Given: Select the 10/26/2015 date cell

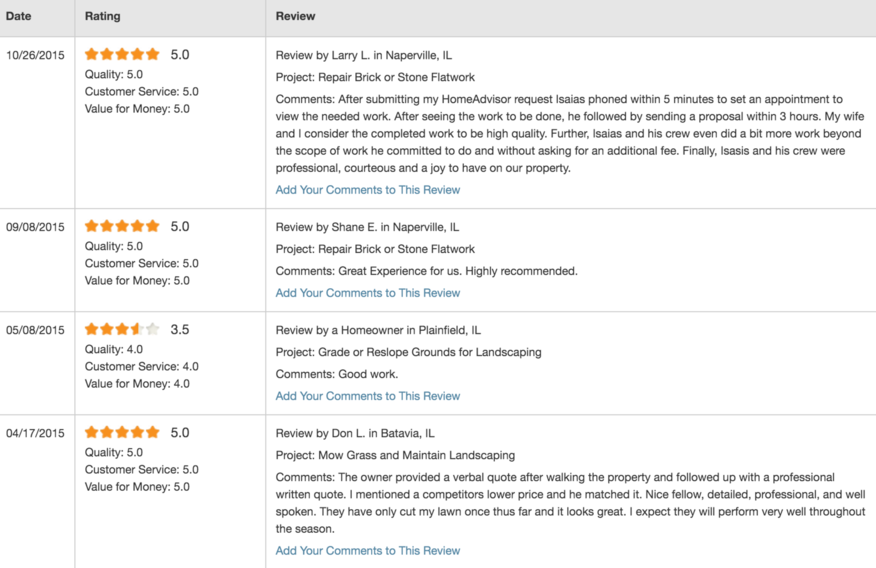Looking at the screenshot, I should pyautogui.click(x=35, y=55).
